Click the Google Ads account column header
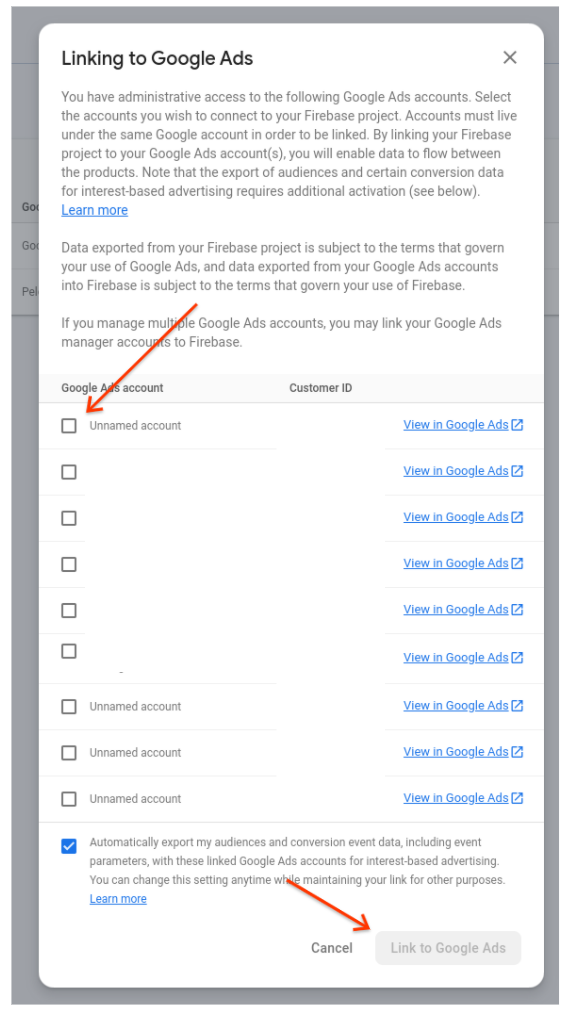 (112, 388)
